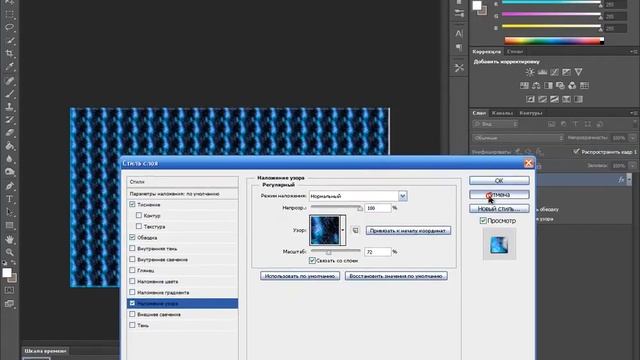Add a Vibrance adjustment (triangle icon)
The image size is (640, 360).
[x=578, y=72]
